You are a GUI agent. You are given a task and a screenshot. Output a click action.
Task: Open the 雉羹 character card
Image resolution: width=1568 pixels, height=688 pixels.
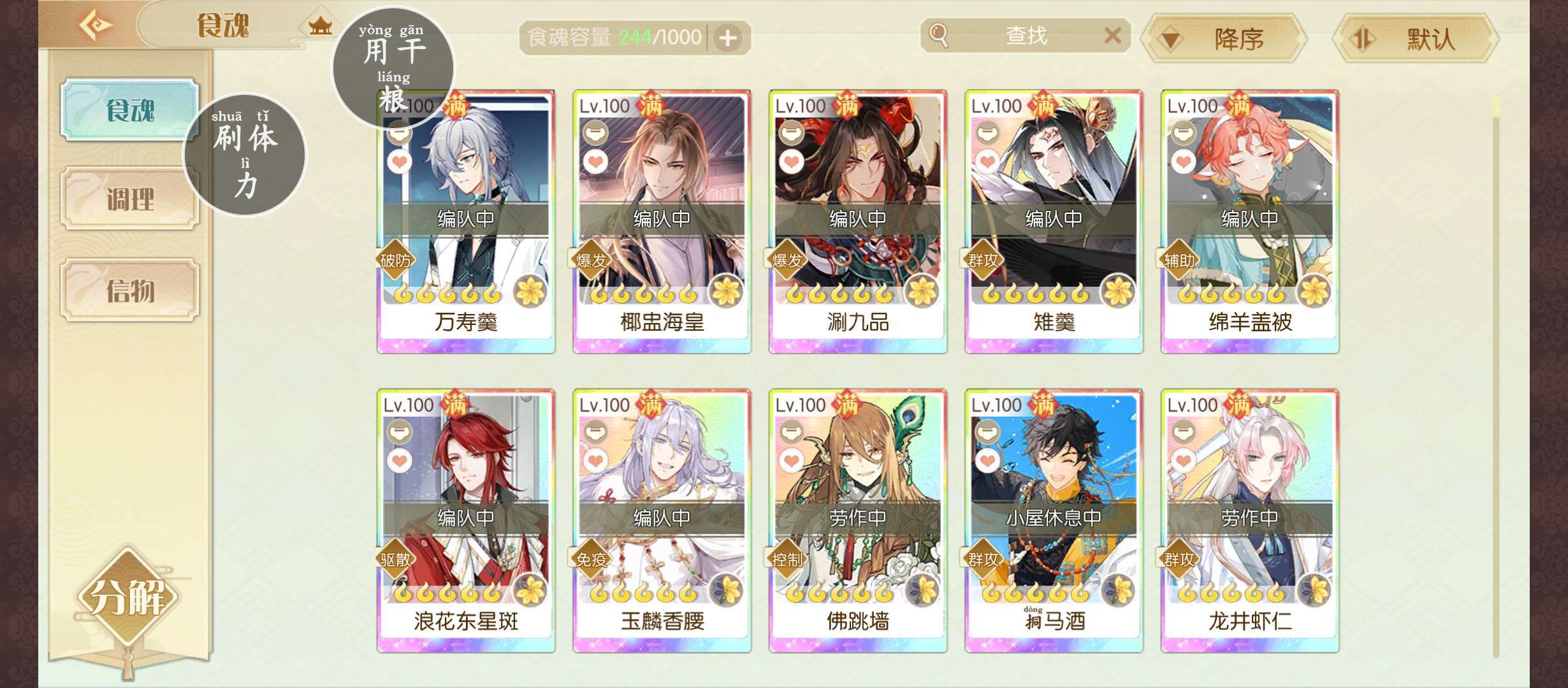[1054, 222]
